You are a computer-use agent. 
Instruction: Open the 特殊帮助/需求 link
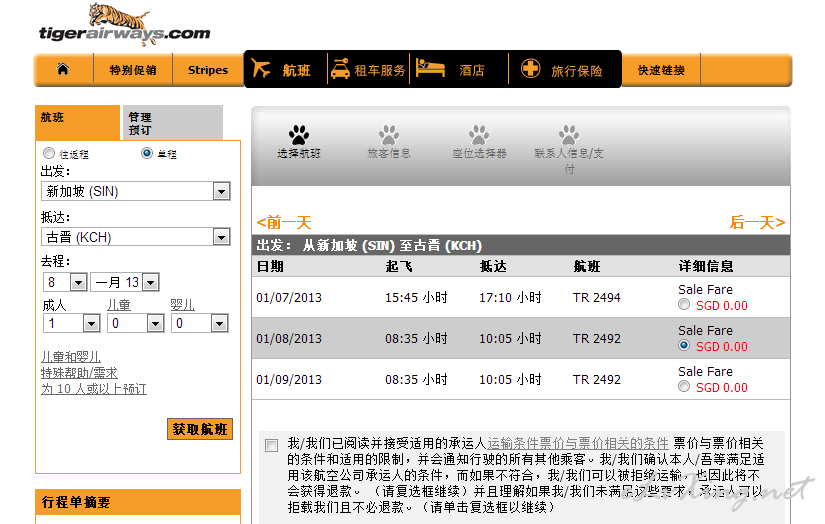tap(79, 373)
